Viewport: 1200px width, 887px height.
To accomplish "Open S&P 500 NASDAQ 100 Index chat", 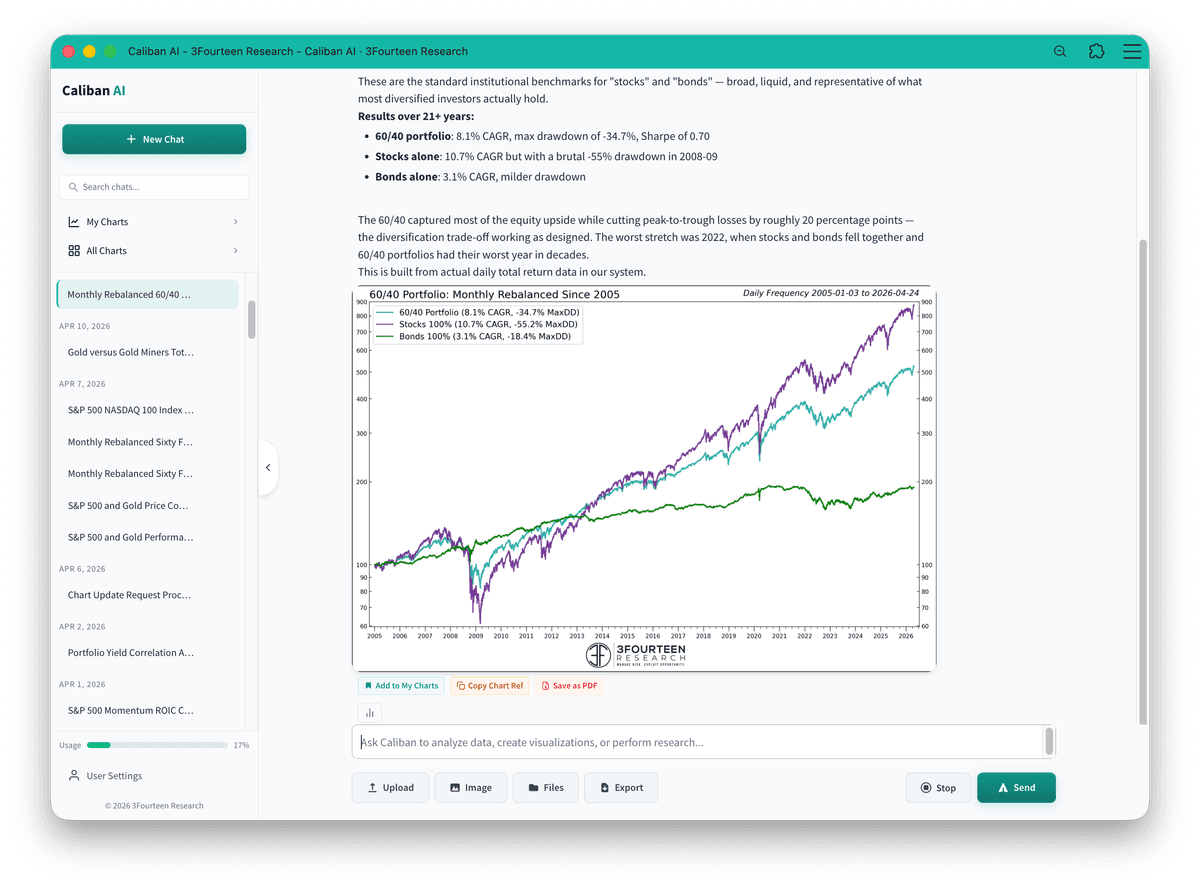I will 148,410.
